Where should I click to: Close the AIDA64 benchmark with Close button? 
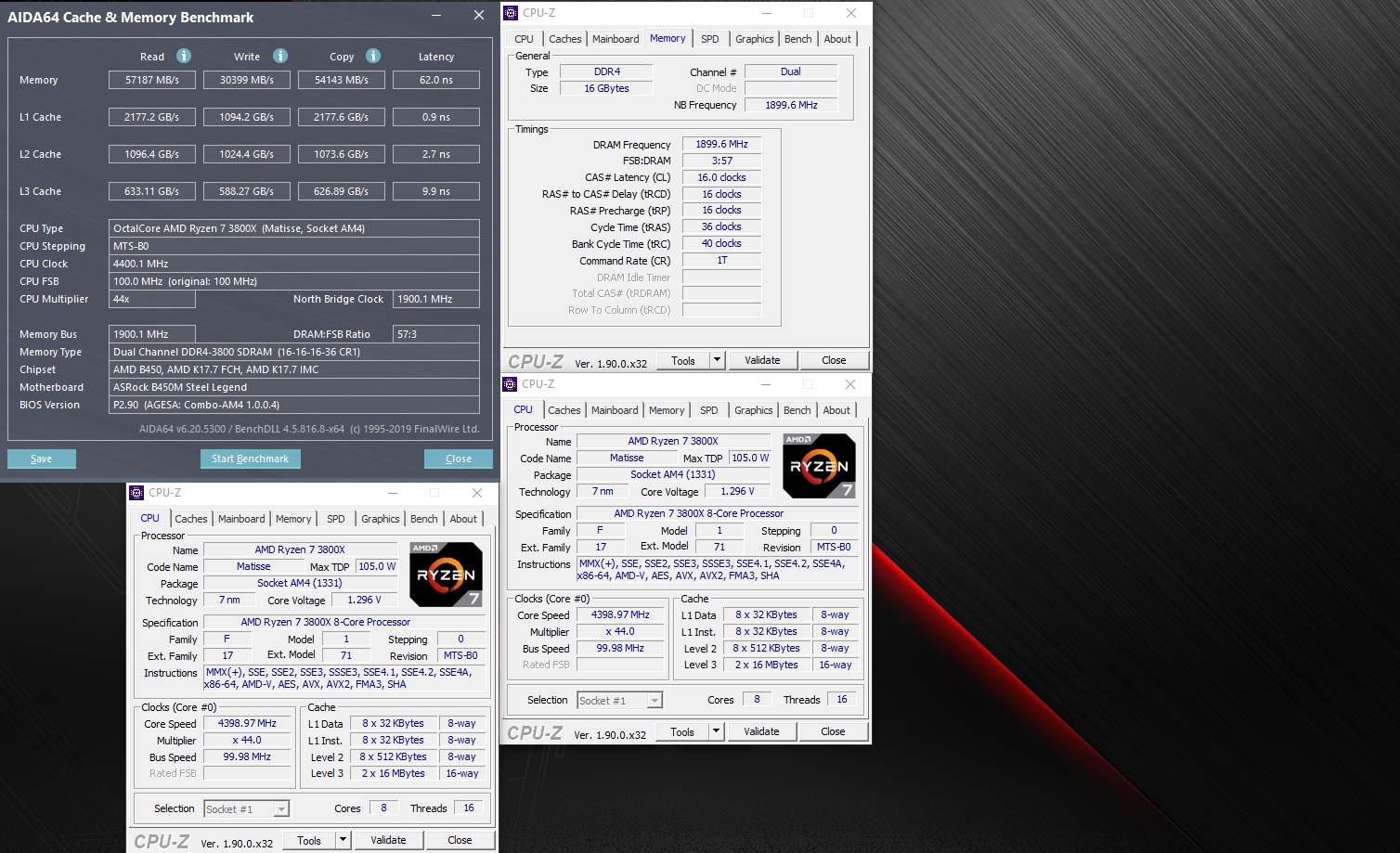[x=459, y=459]
